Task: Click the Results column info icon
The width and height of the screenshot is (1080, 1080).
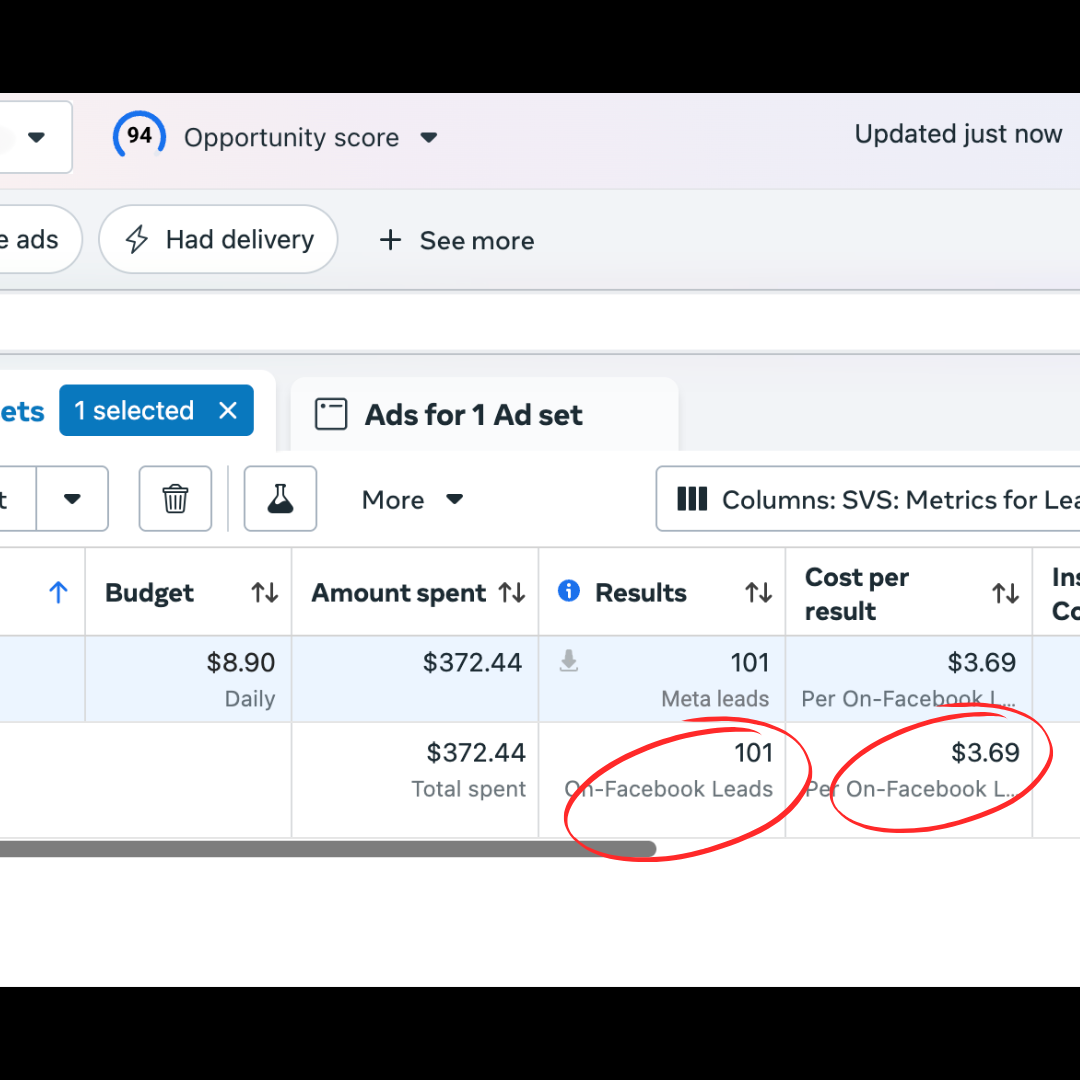Action: tap(569, 591)
